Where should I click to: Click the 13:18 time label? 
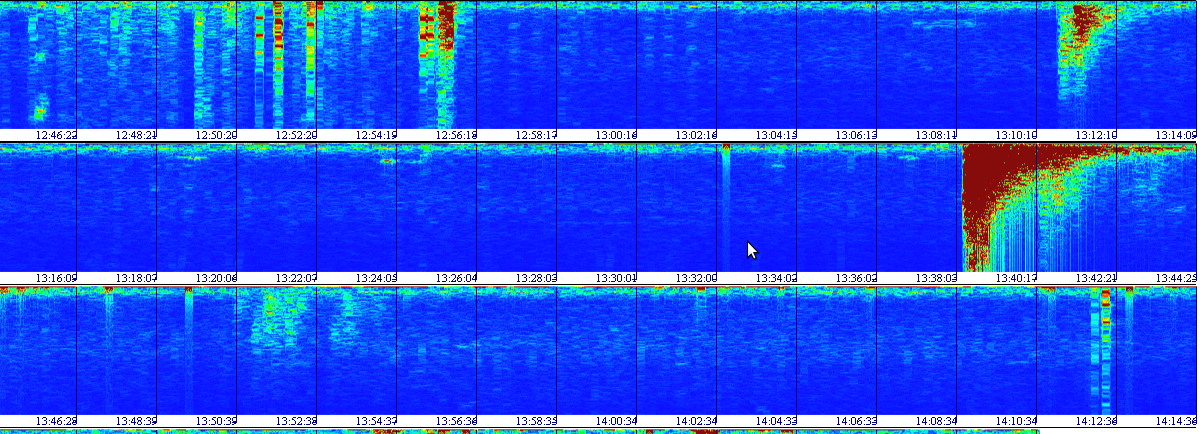136,278
